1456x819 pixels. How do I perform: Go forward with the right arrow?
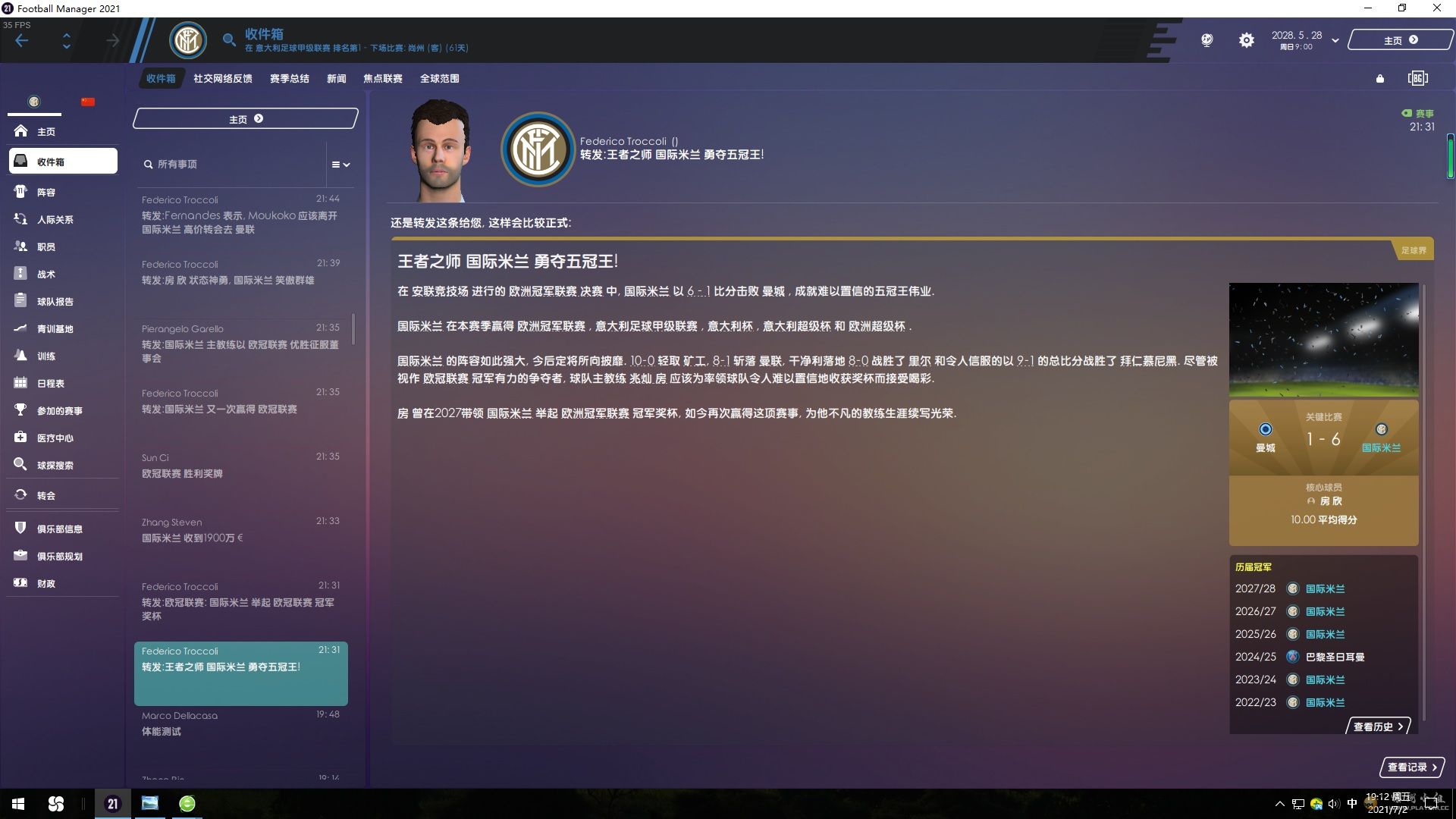112,41
